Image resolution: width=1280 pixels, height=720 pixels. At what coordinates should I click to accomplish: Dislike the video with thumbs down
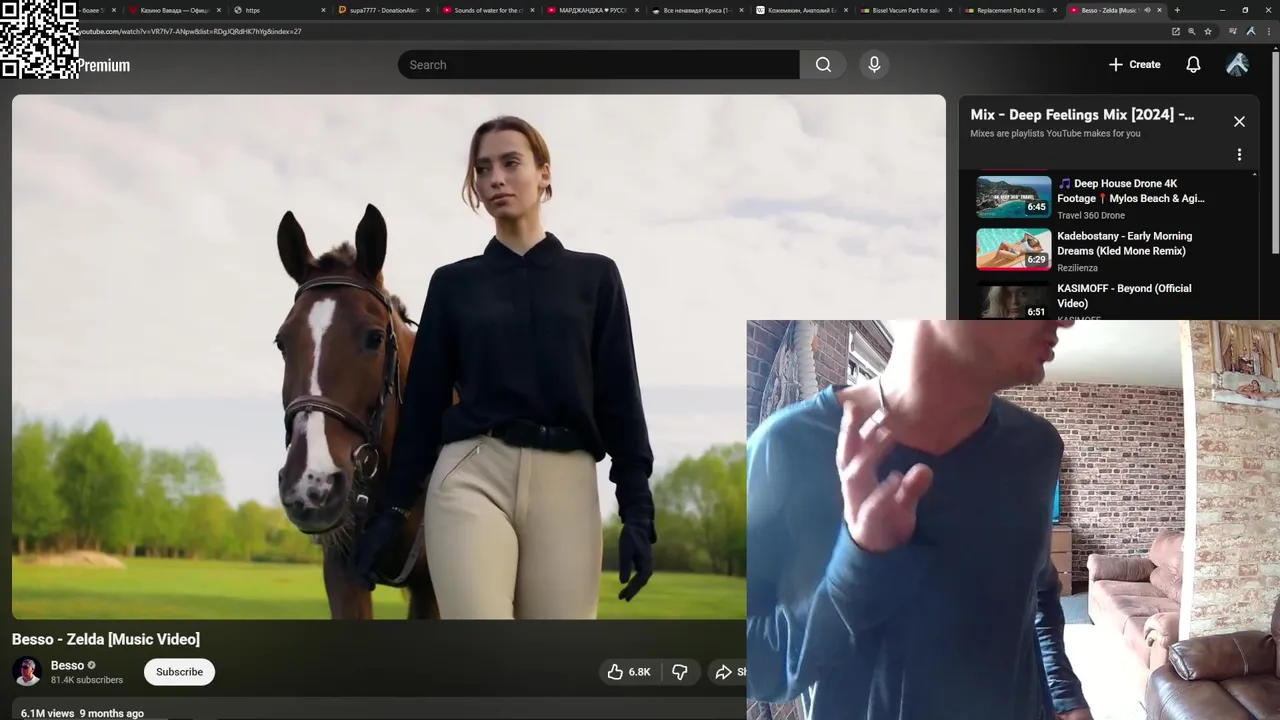[x=679, y=672]
